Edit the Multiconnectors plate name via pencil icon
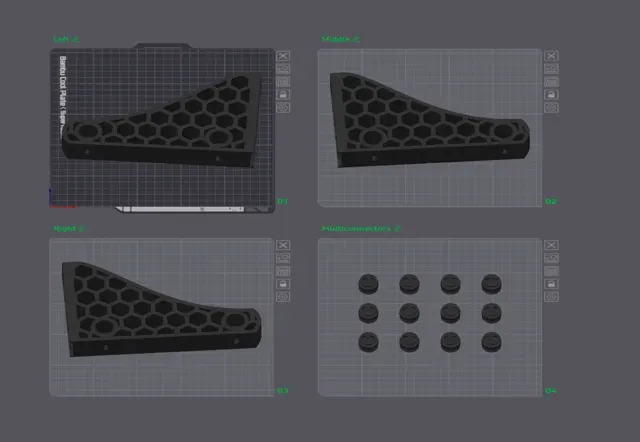 (397, 229)
